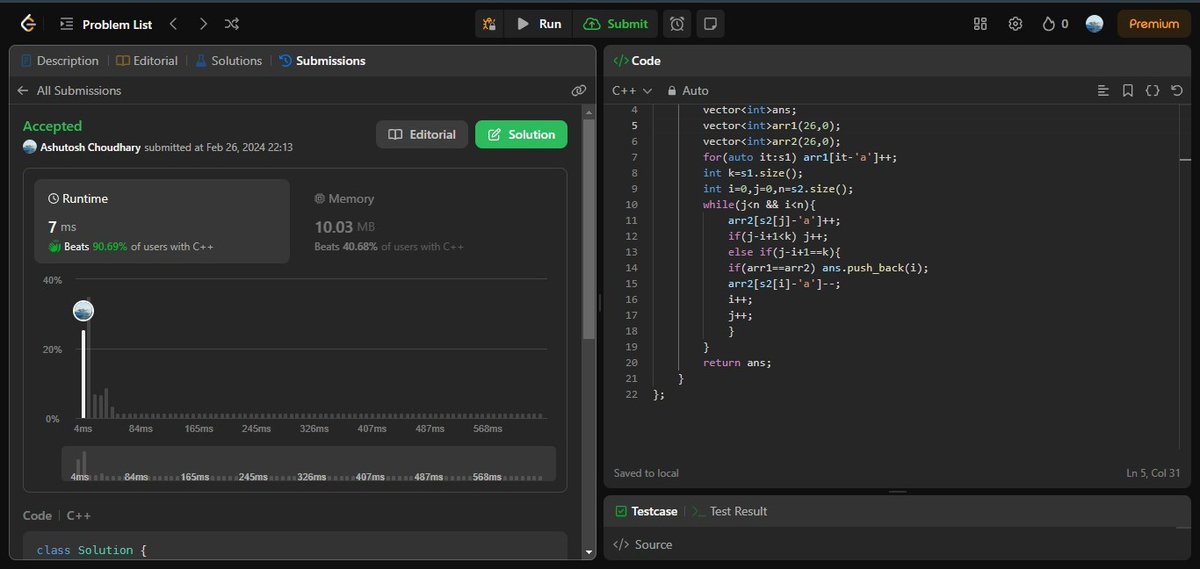Switch to the Description tab

click(59, 61)
